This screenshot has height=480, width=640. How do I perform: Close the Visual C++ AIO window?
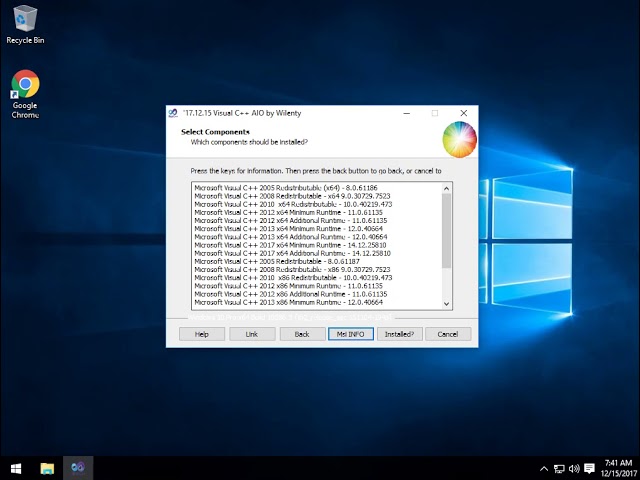coord(464,113)
